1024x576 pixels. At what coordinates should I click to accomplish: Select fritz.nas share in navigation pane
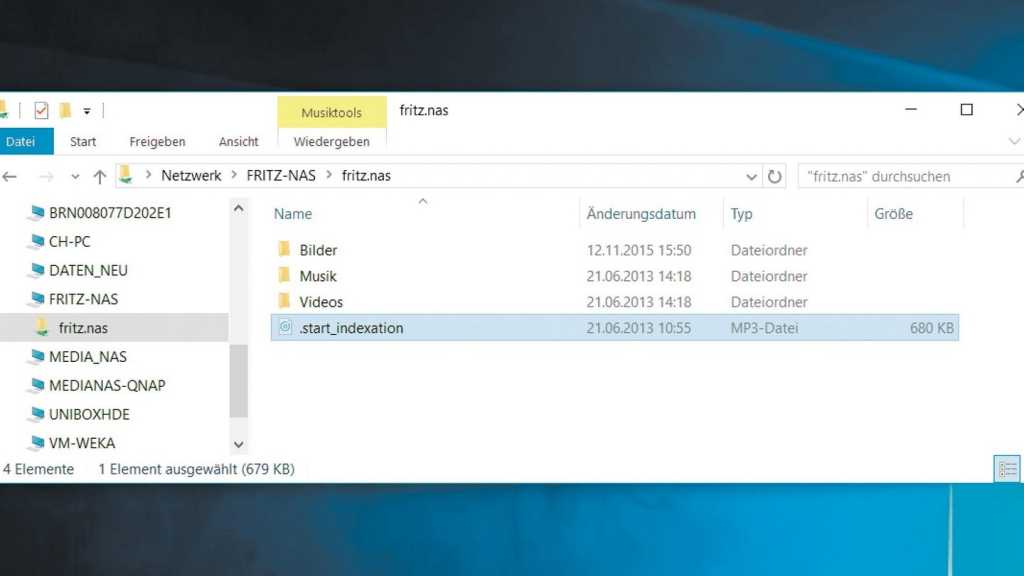tap(83, 328)
